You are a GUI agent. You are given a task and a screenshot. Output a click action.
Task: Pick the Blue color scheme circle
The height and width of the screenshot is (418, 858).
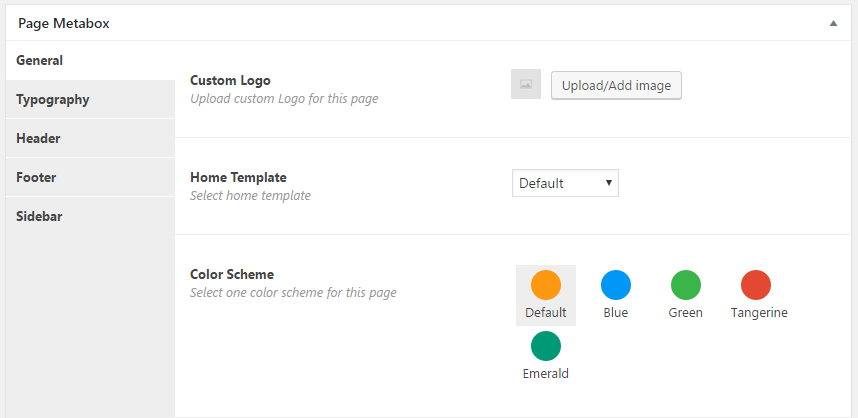coord(616,285)
